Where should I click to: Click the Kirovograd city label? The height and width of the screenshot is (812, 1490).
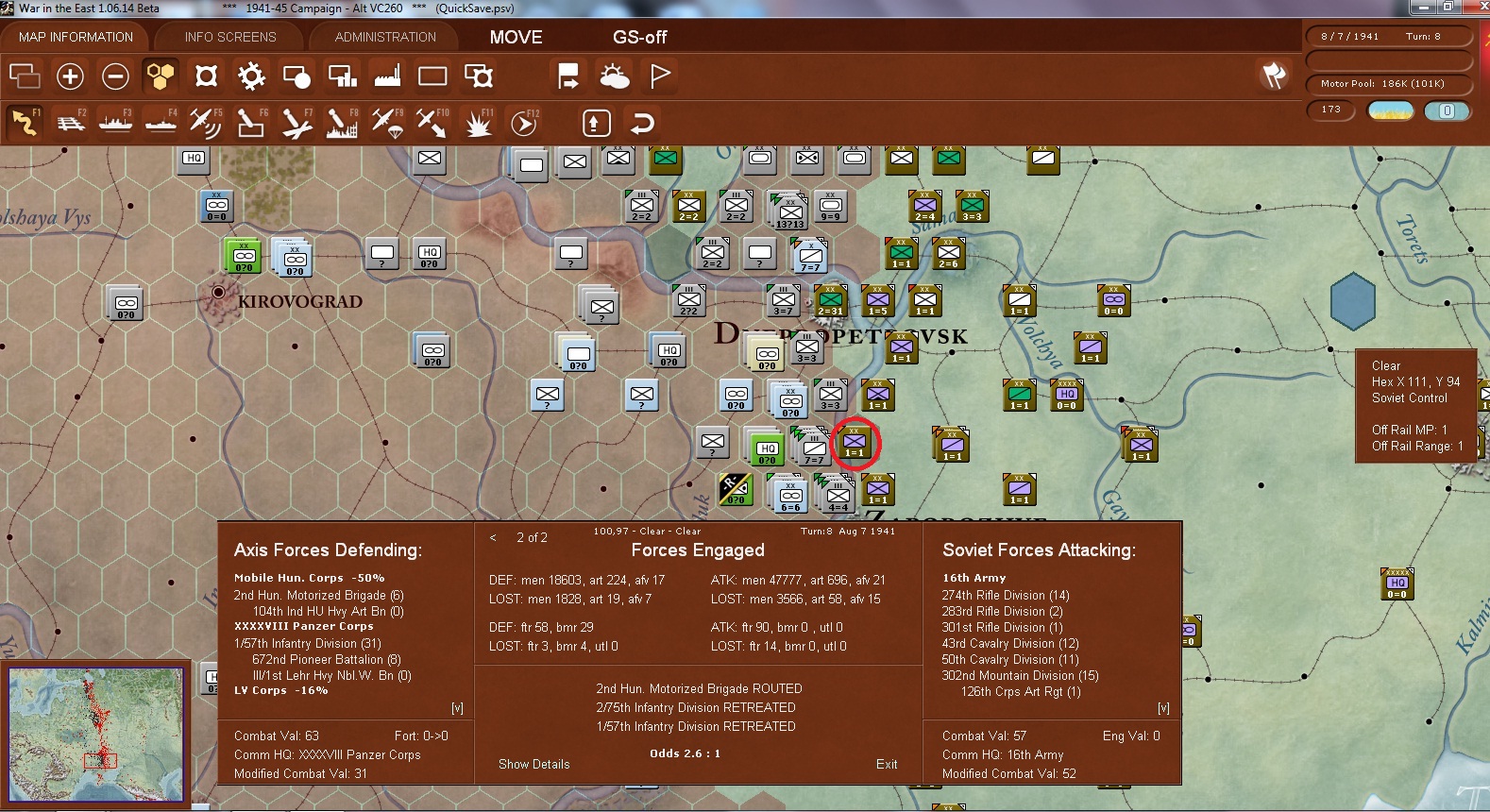click(300, 302)
